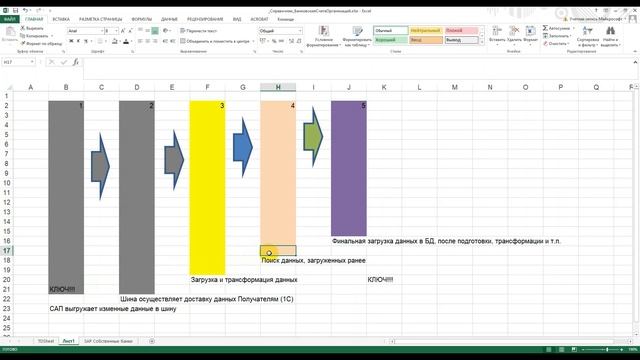Click the Insert cells (Вставить) icon

(497, 31)
